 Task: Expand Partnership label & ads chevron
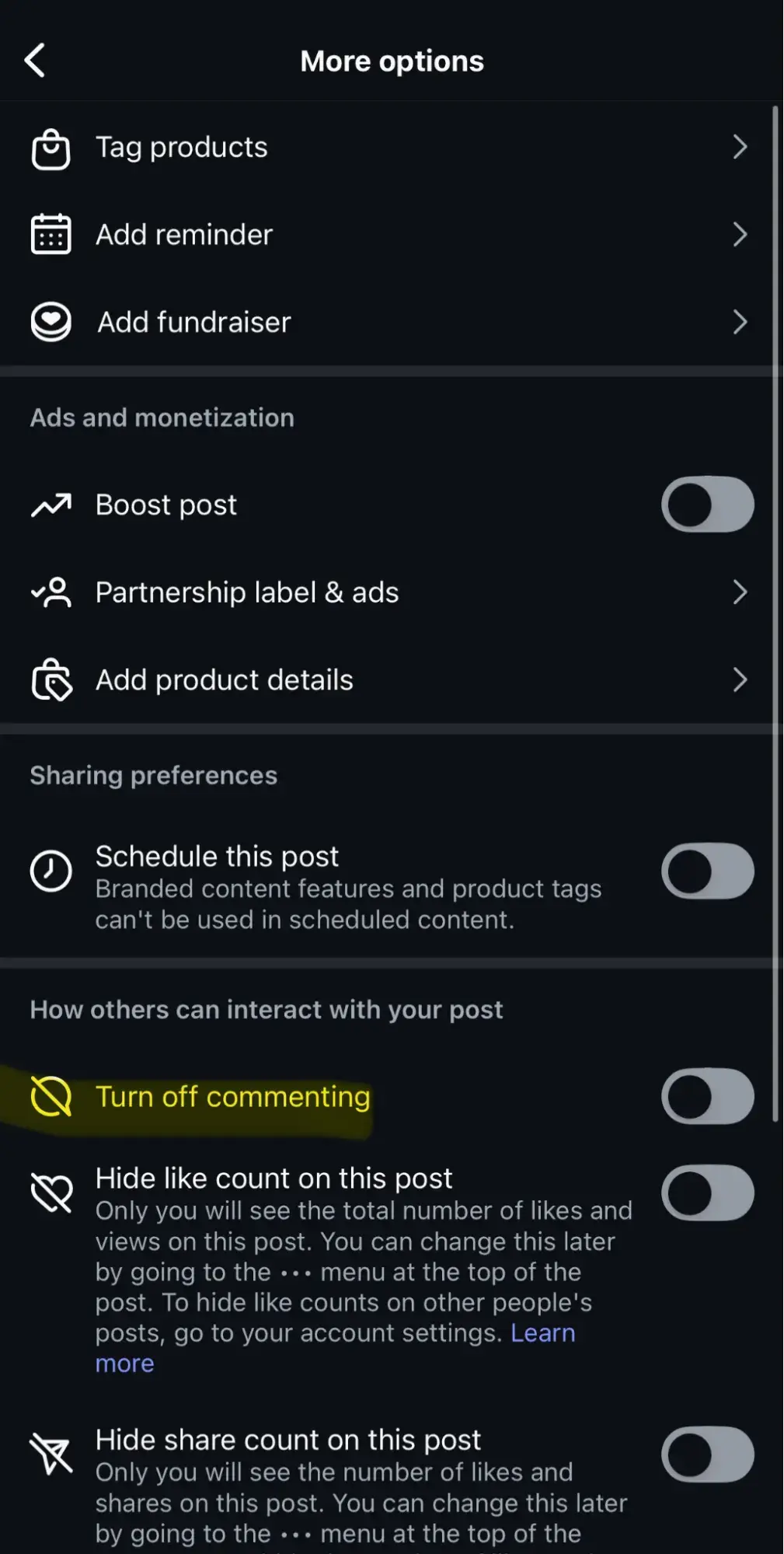coord(740,592)
